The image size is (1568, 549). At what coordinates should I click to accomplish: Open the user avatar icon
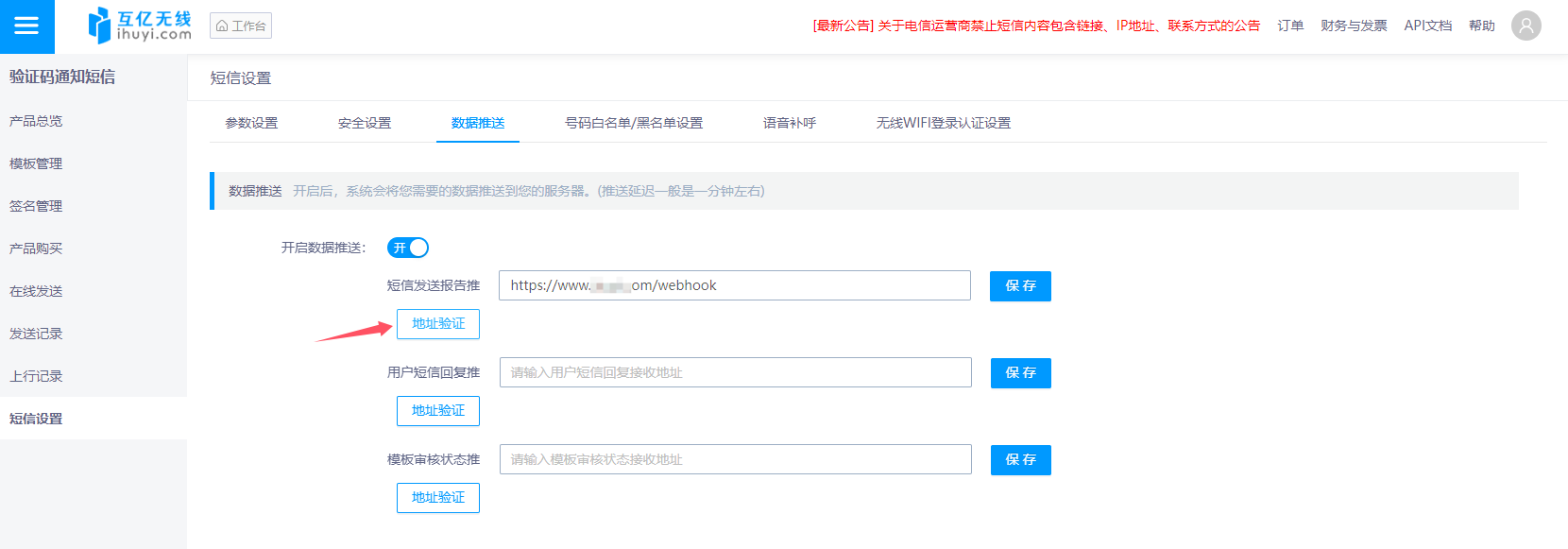pyautogui.click(x=1525, y=26)
